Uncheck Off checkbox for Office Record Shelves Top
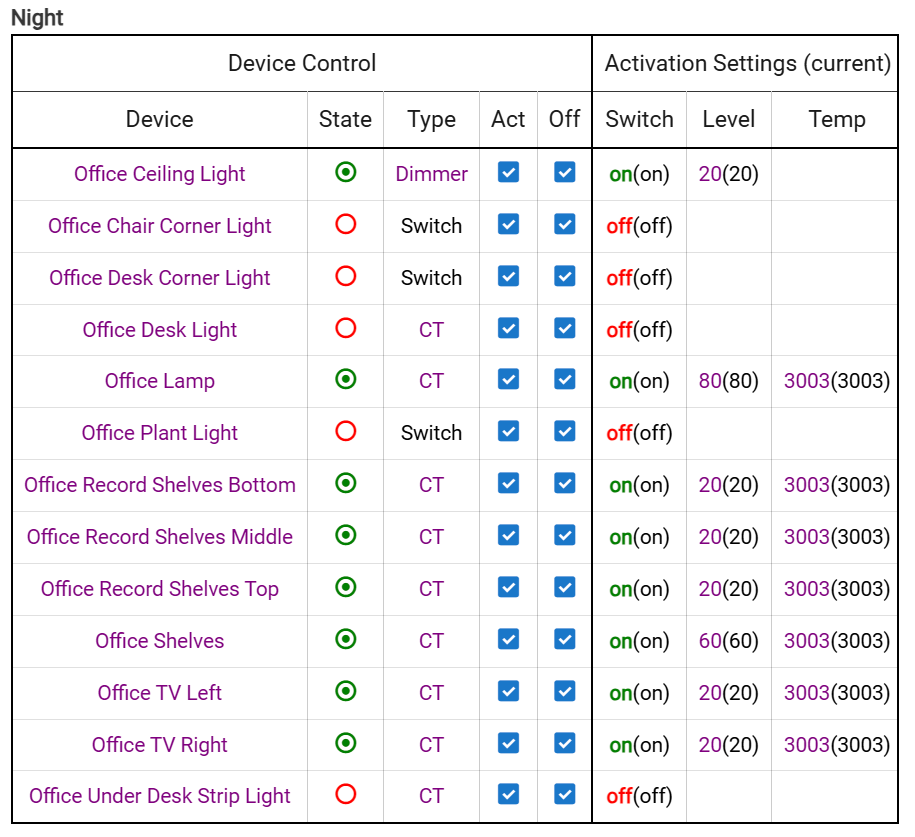Image resolution: width=915 pixels, height=837 pixels. [x=564, y=587]
